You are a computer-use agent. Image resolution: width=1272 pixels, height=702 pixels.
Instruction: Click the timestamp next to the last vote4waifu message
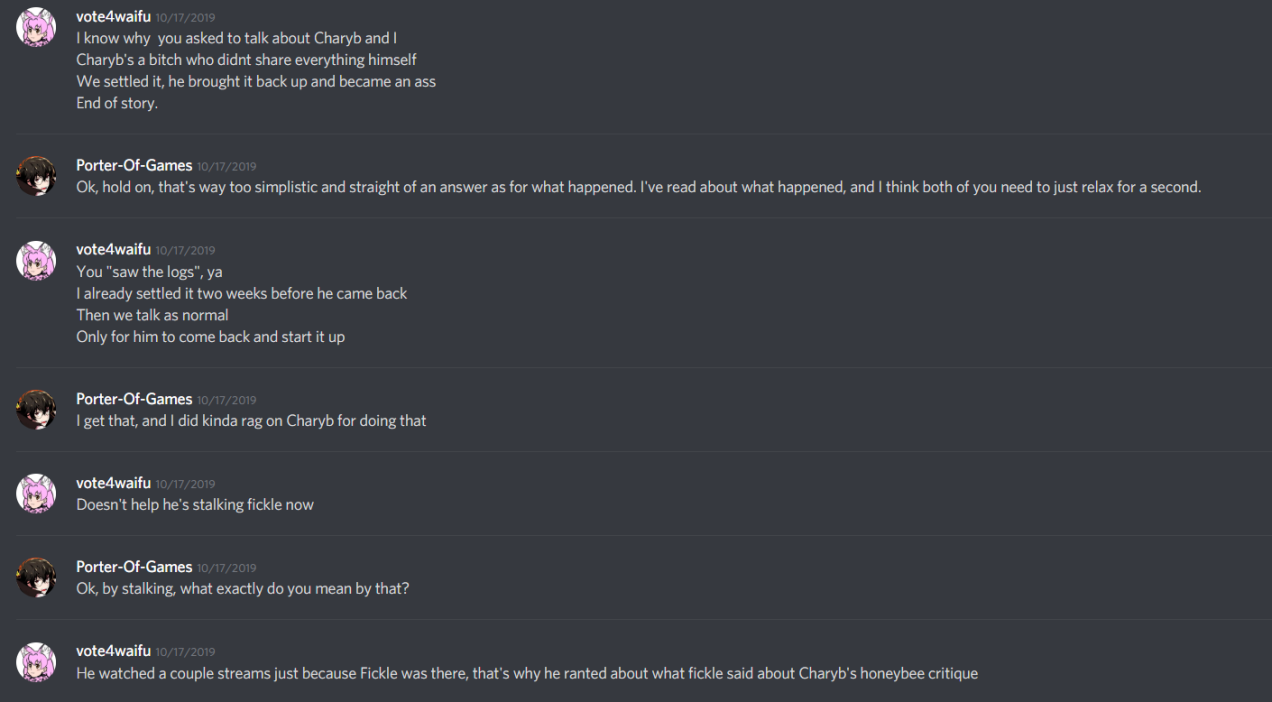[185, 652]
